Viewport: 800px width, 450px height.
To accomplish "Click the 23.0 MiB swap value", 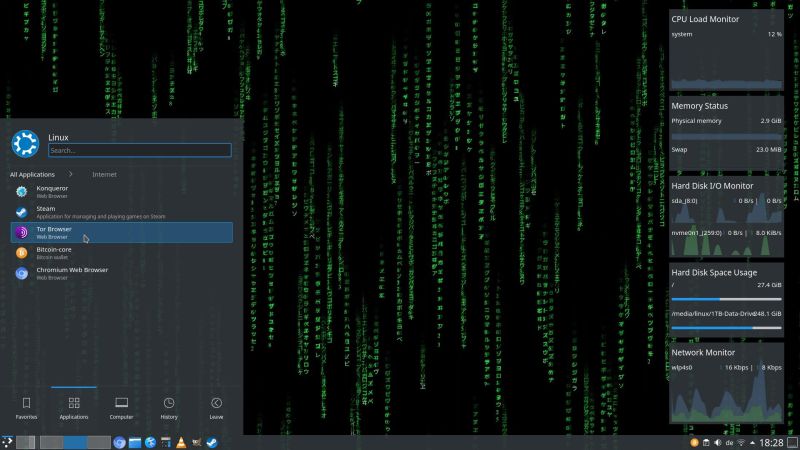I will tap(769, 149).
